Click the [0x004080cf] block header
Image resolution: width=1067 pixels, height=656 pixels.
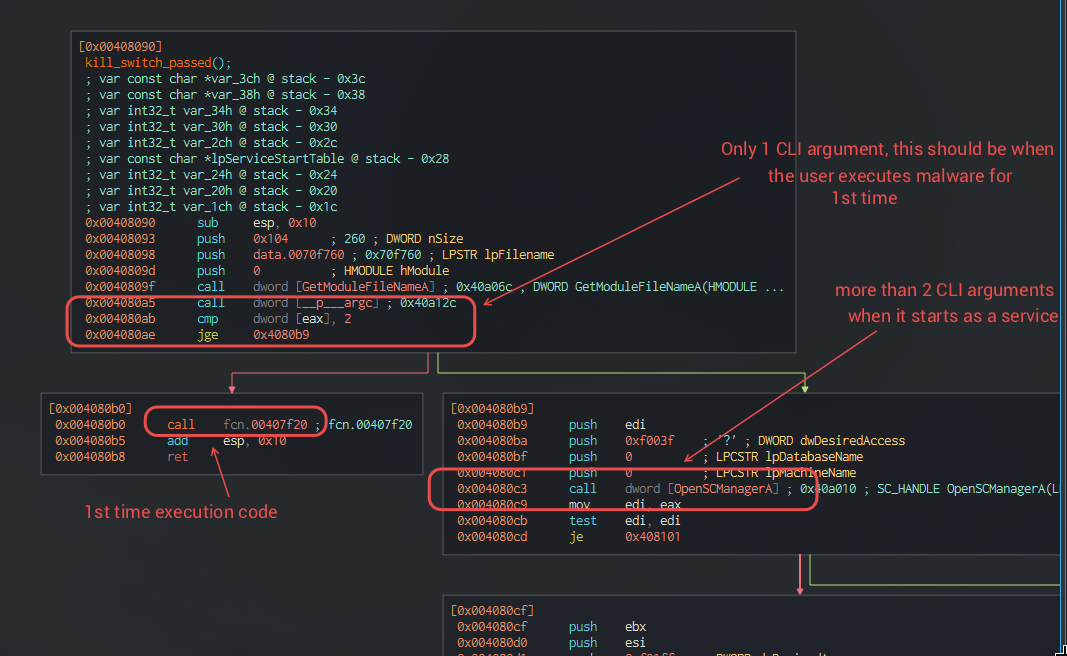[493, 610]
